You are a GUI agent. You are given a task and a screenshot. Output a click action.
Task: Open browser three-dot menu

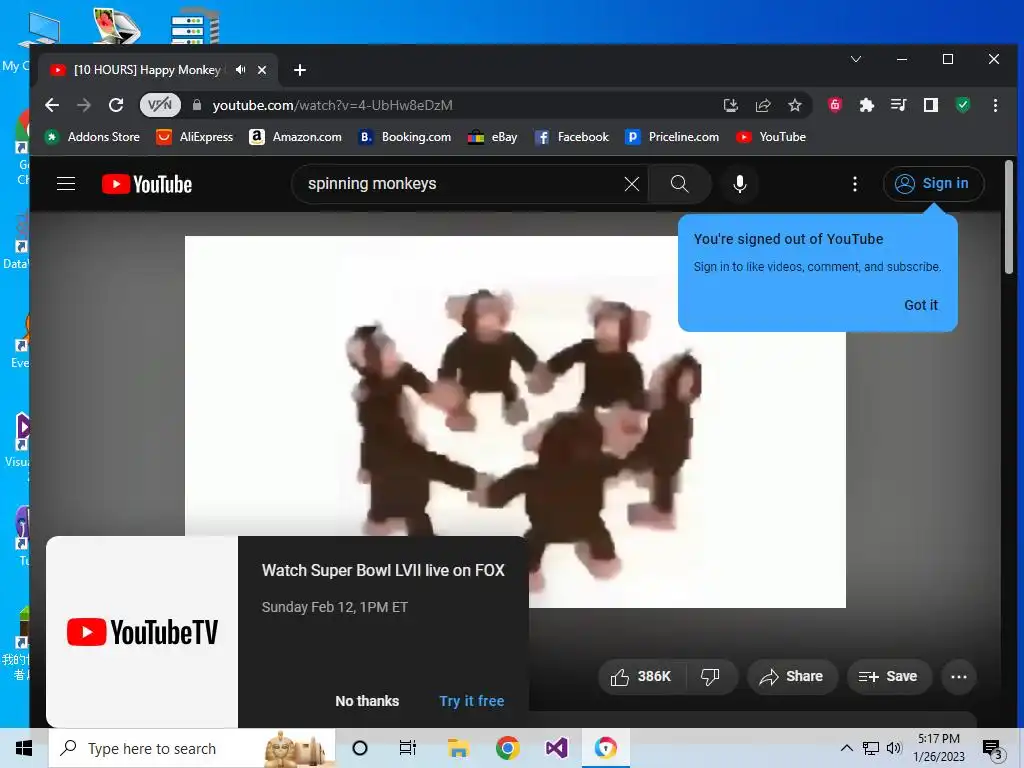coord(995,105)
